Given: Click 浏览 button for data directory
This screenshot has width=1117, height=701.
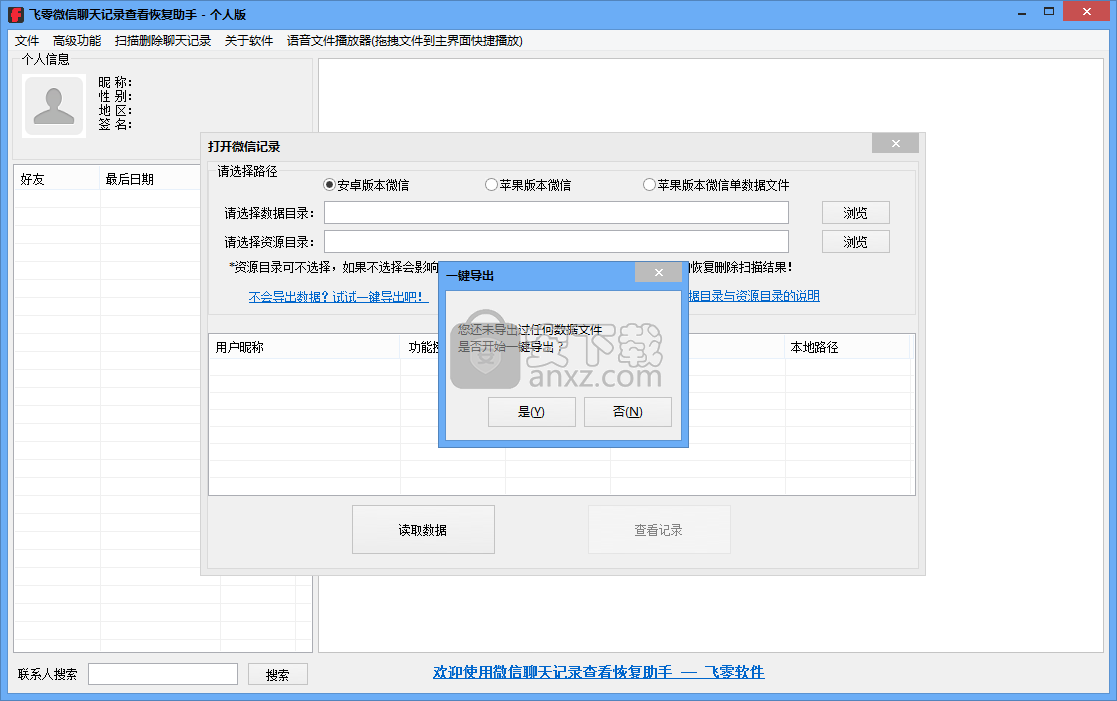Looking at the screenshot, I should click(x=856, y=212).
